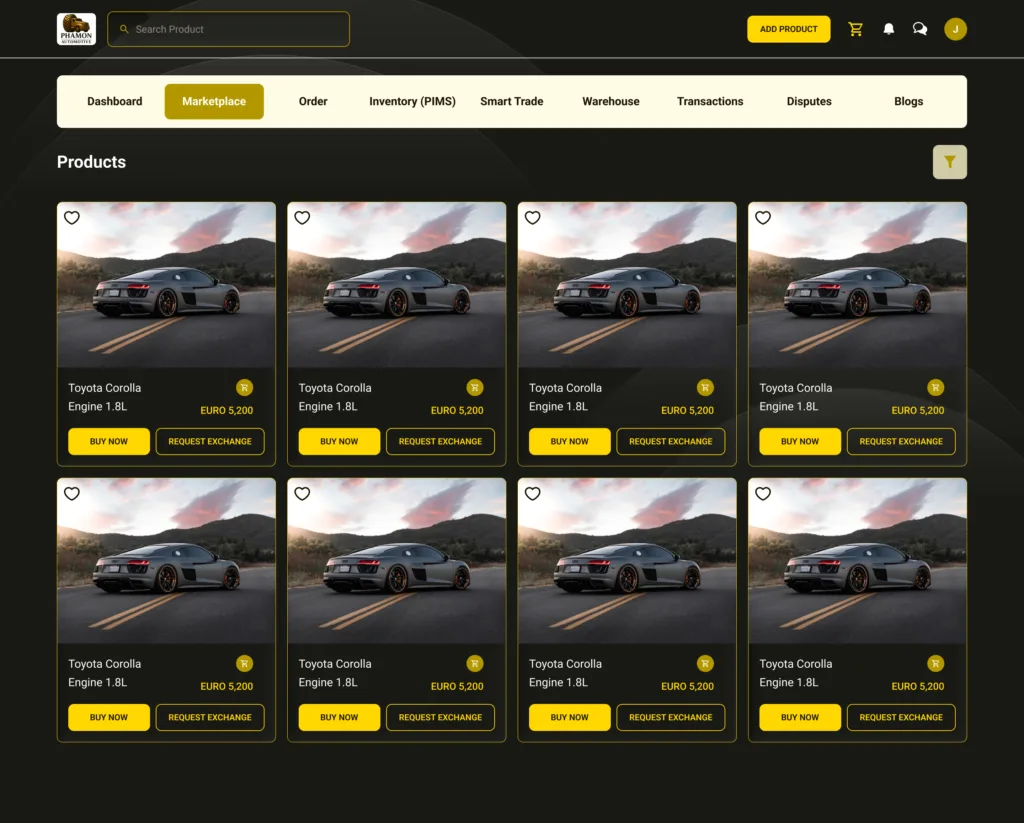This screenshot has height=823, width=1024.
Task: Add second bottom-row product to cart icon
Action: (475, 664)
